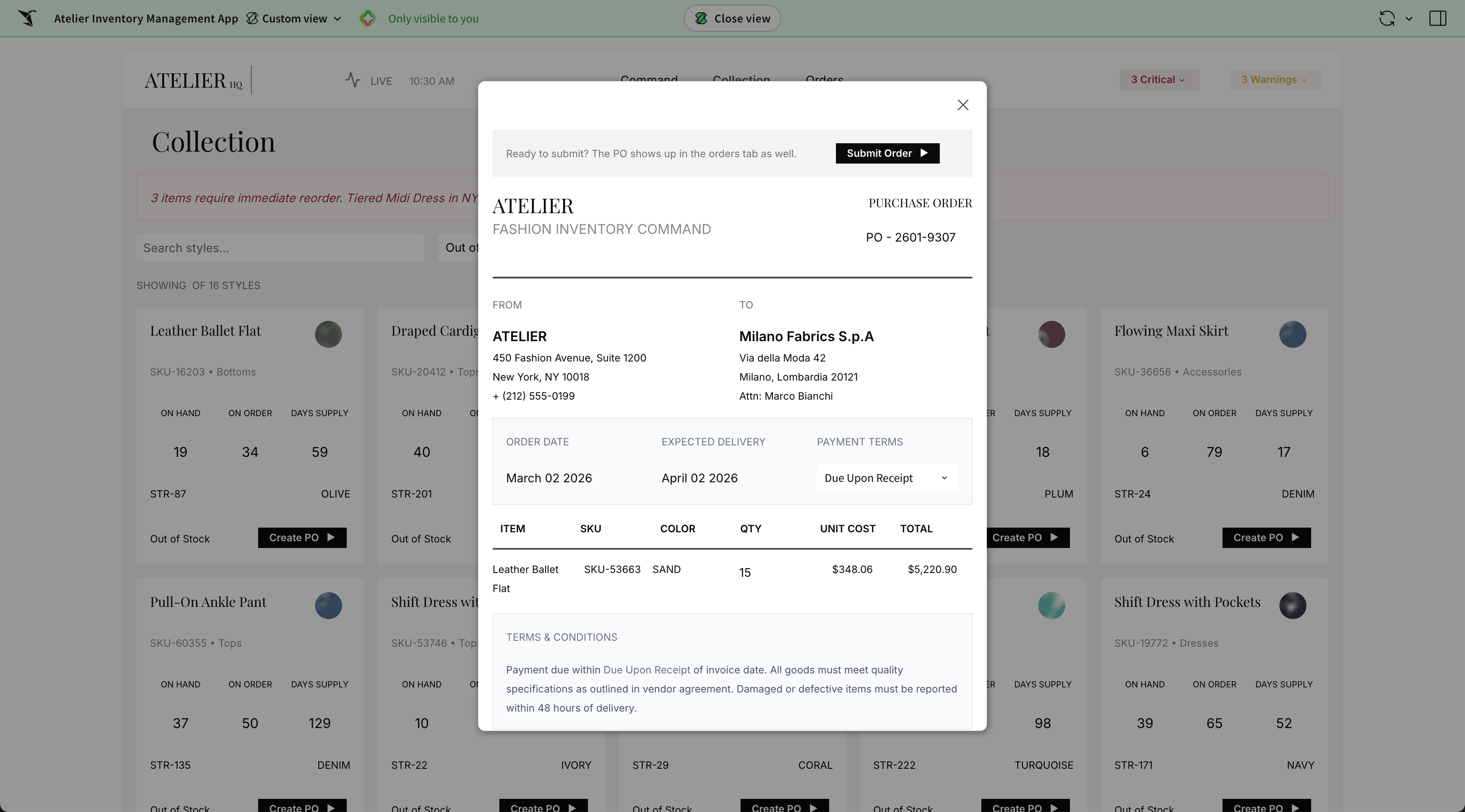Open the Custom view dropdown
The image size is (1465, 812).
click(x=294, y=18)
